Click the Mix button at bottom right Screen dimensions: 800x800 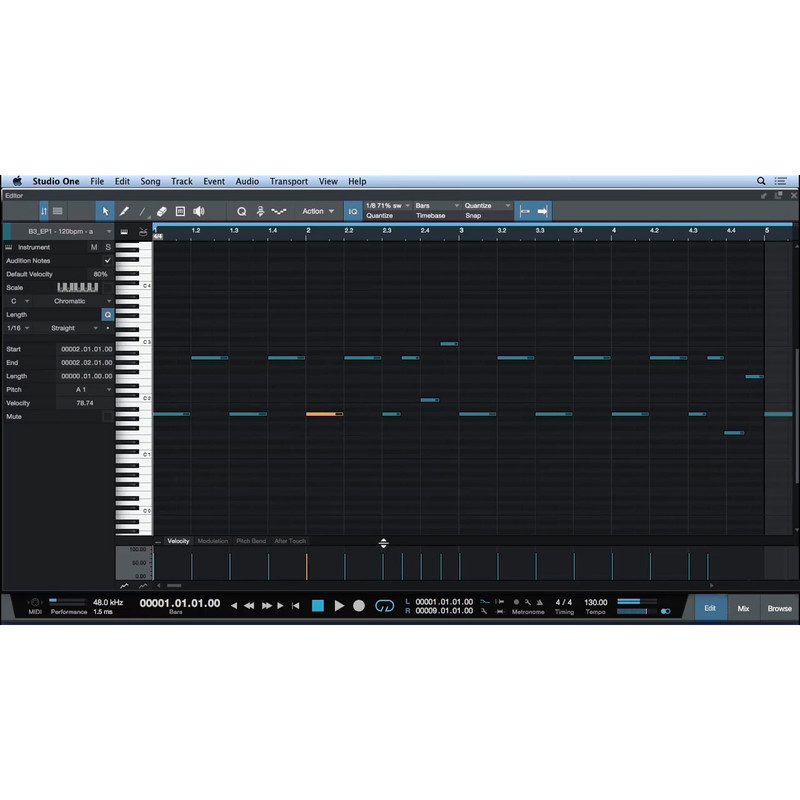(x=743, y=608)
